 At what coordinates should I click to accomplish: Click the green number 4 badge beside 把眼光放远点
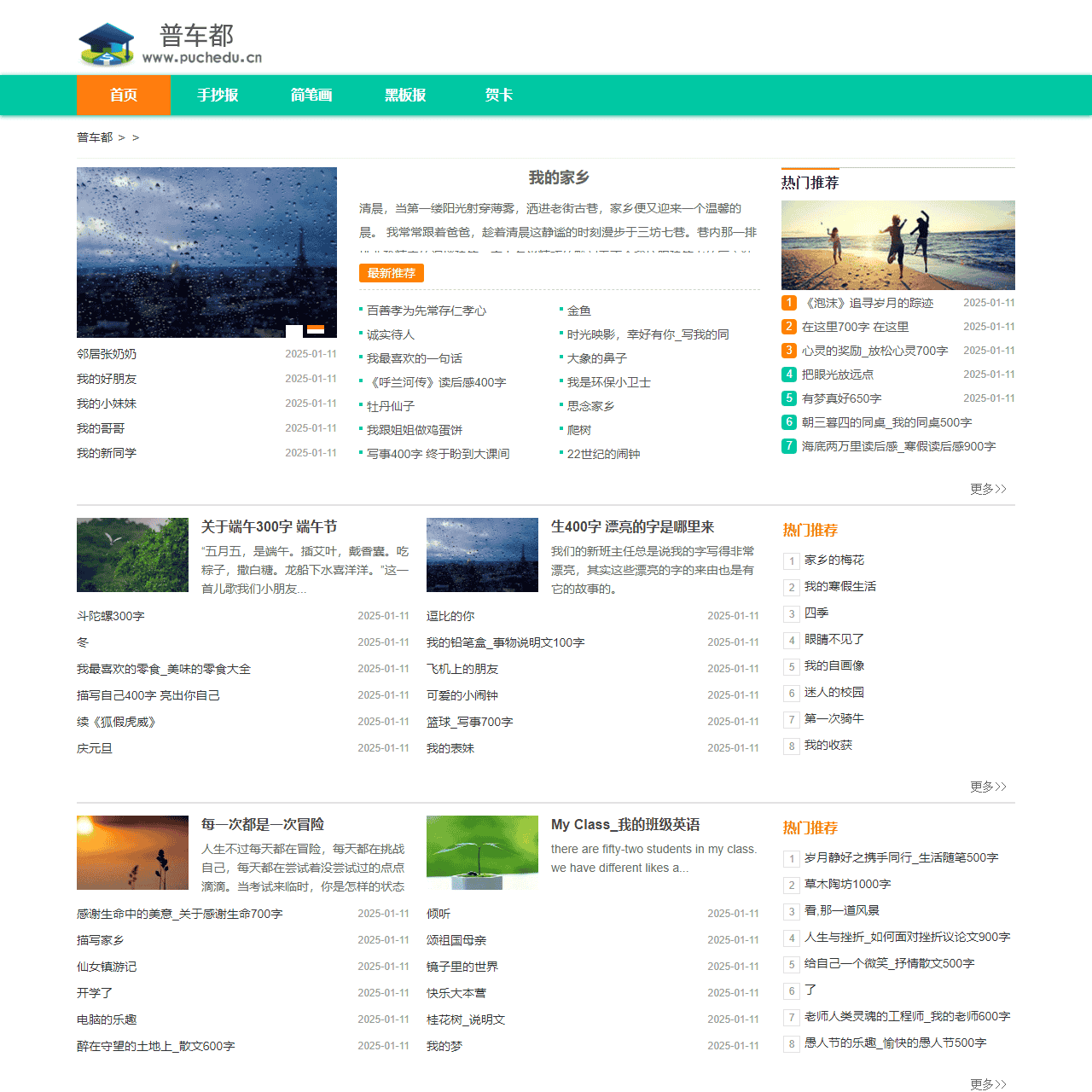pyautogui.click(x=788, y=375)
